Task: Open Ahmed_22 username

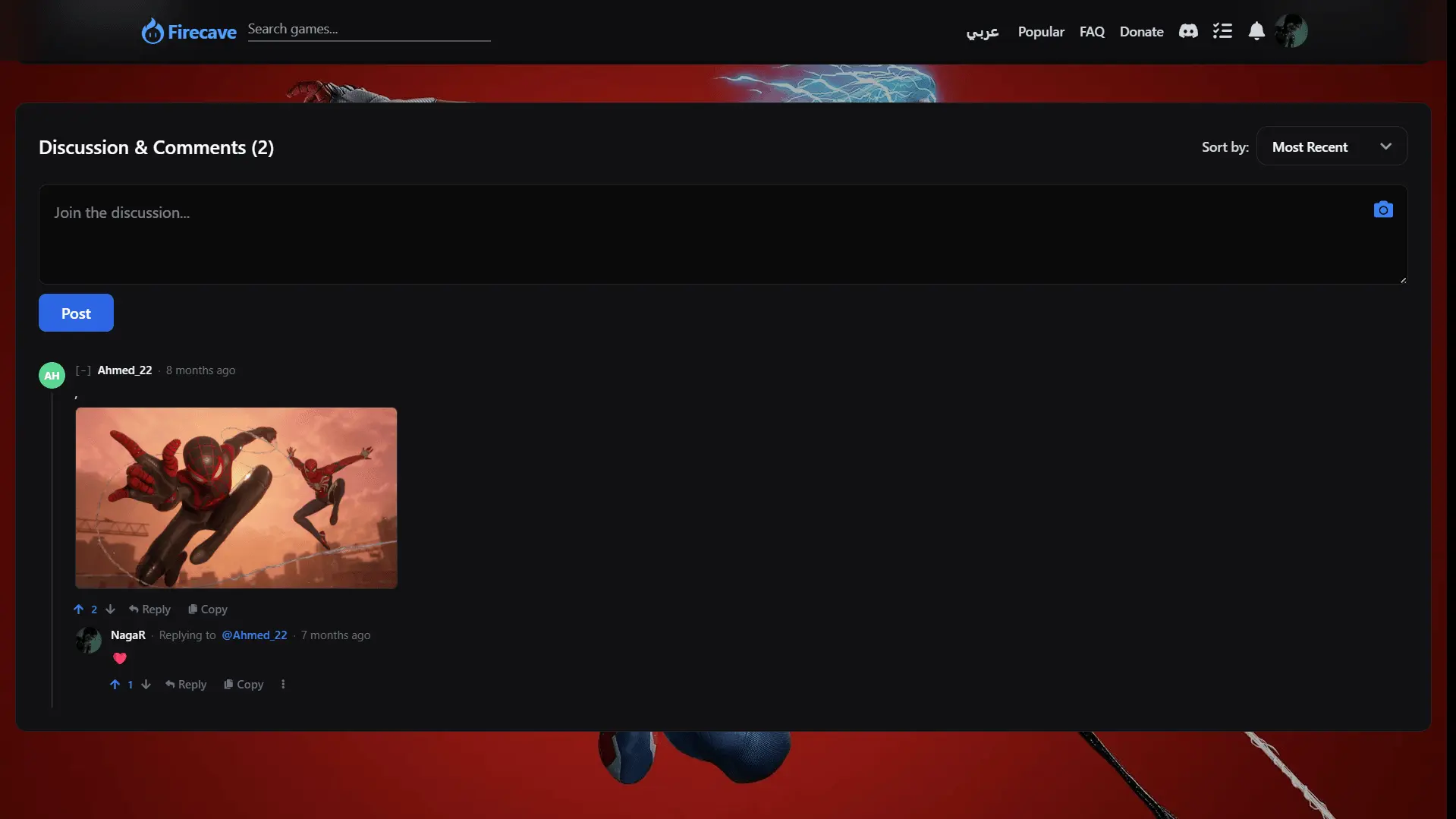Action: [124, 370]
